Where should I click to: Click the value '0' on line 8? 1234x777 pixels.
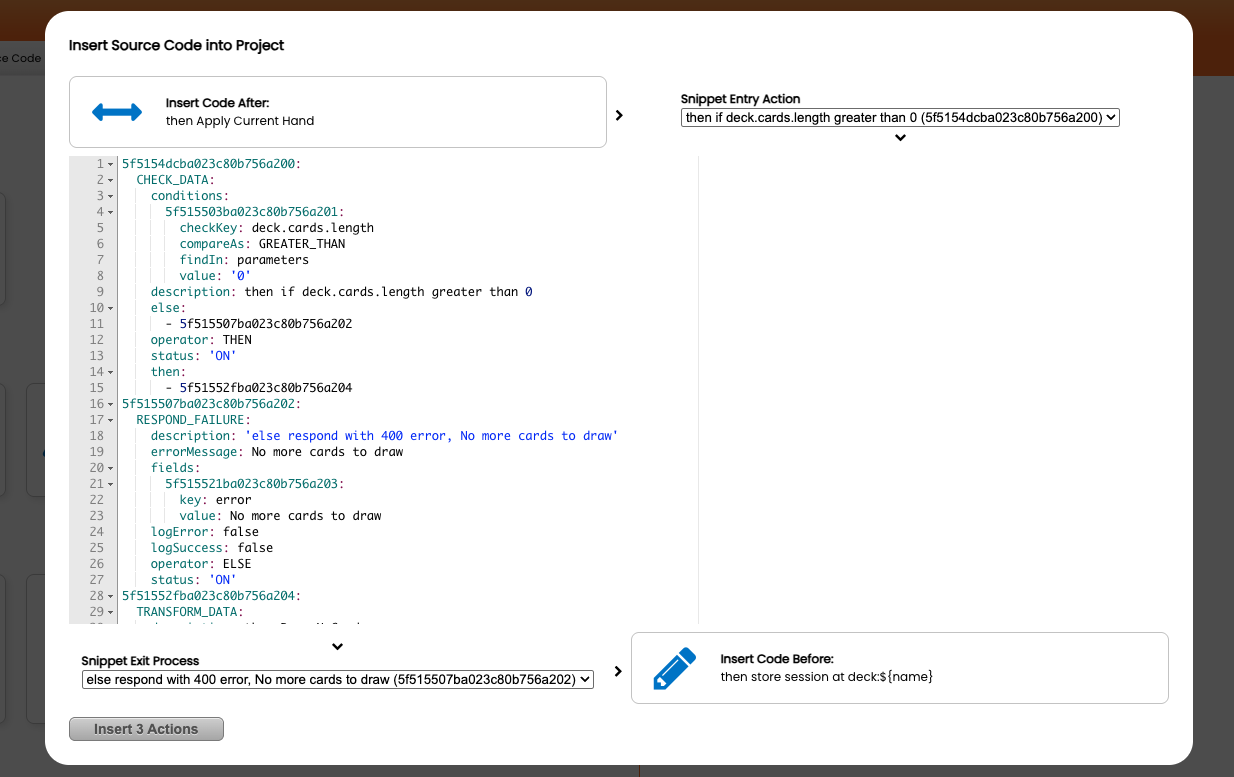[x=240, y=276]
